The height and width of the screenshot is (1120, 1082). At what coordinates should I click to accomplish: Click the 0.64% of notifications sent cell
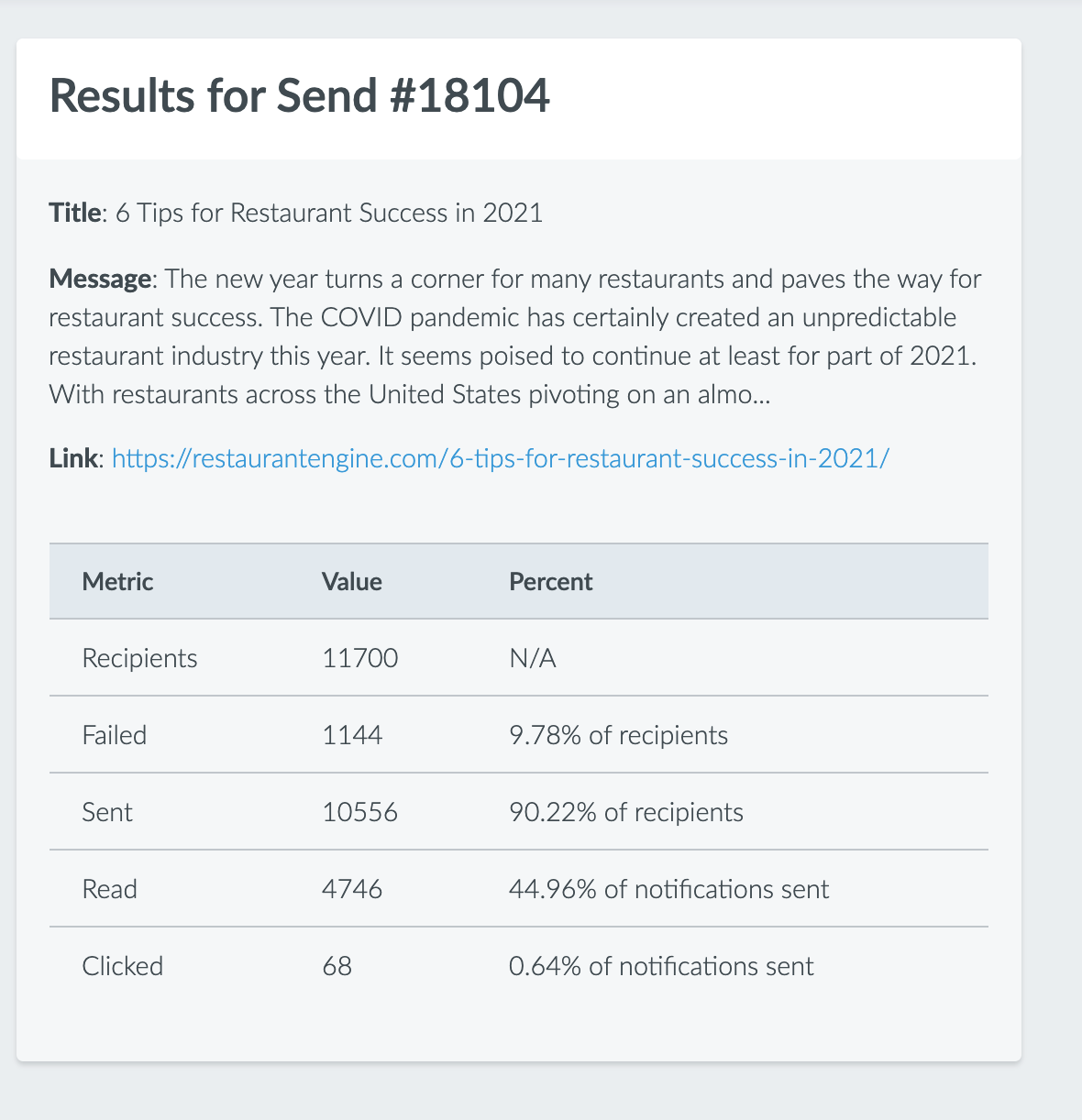point(661,967)
